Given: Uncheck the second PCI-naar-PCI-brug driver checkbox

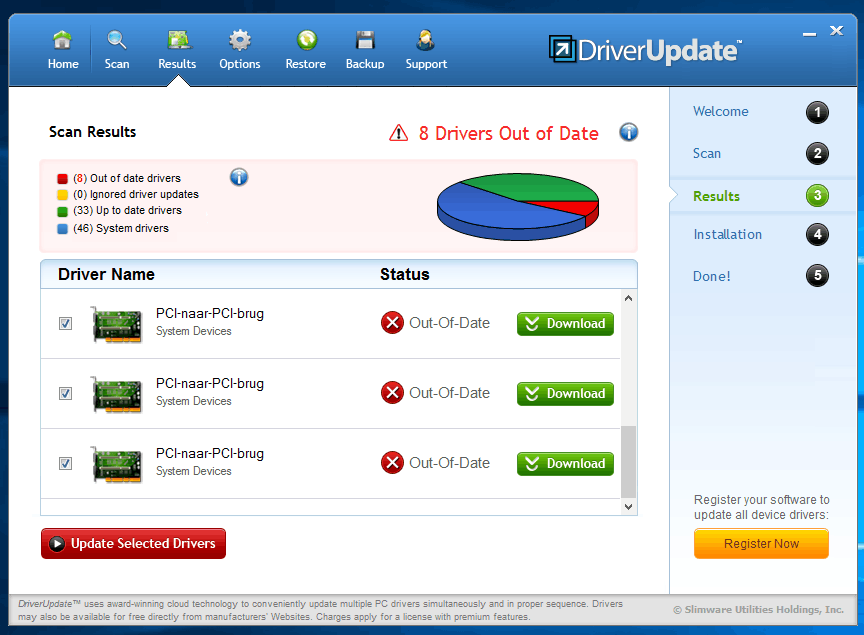Looking at the screenshot, I should 66,394.
